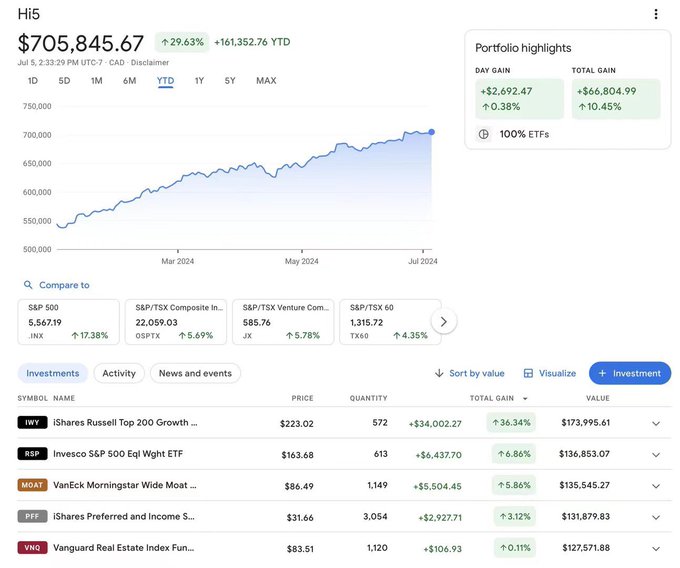Click the Day Gain +$2,692.47 box

point(520,99)
